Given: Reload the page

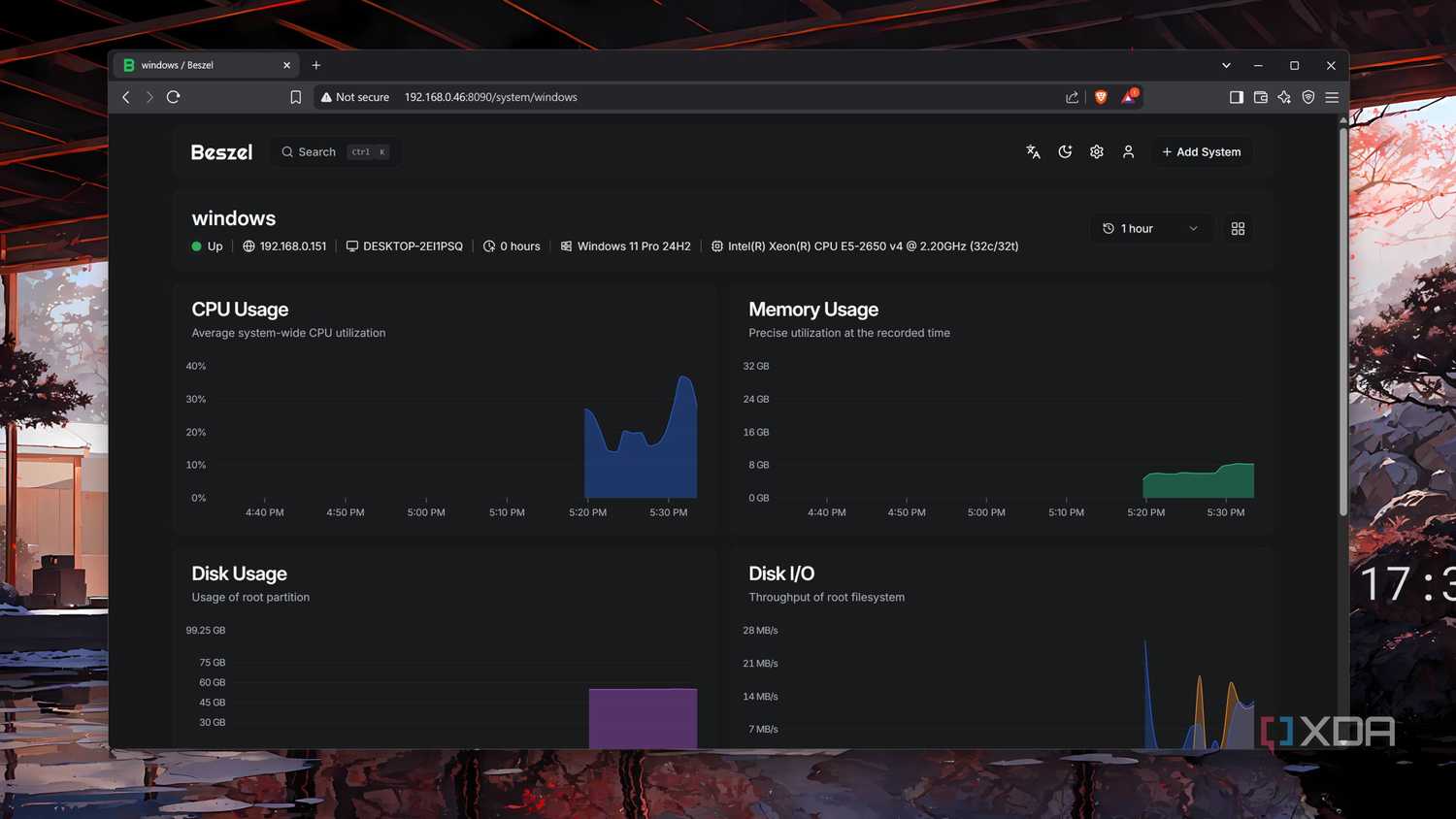Looking at the screenshot, I should pyautogui.click(x=174, y=97).
